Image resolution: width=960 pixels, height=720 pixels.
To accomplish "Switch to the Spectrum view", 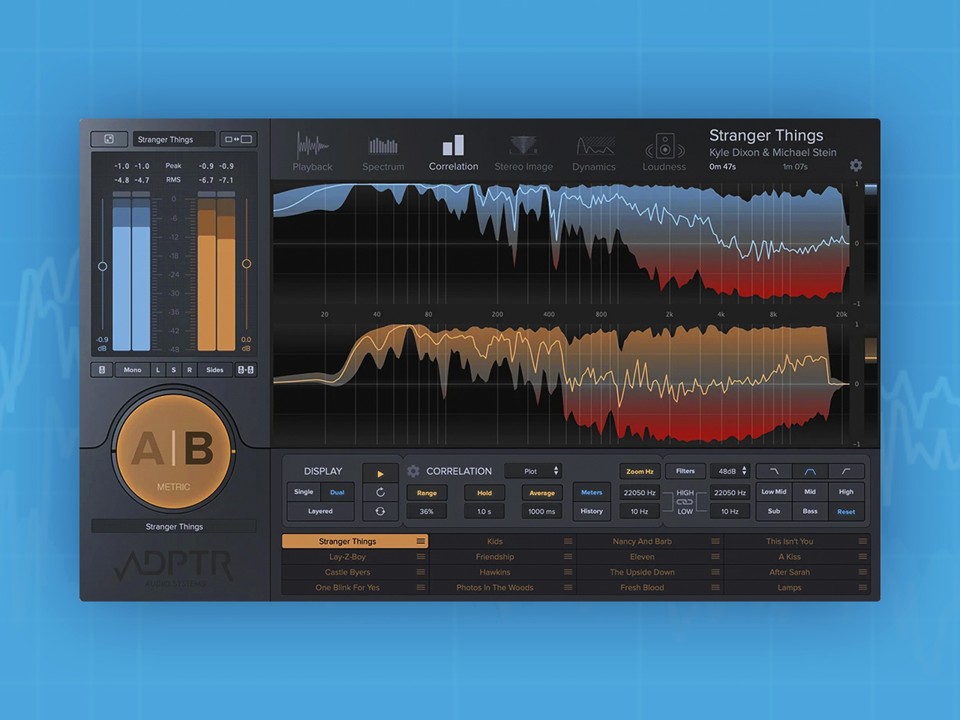I will (383, 152).
